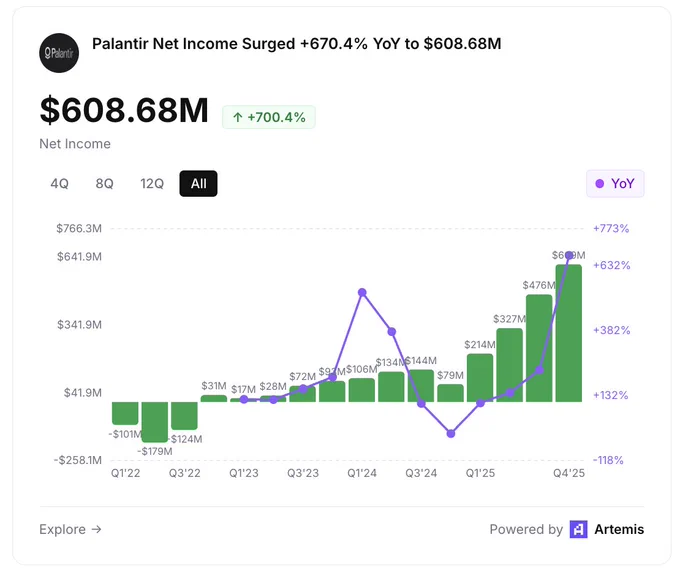
Task: Click the Palantir logo icon
Action: pyautogui.click(x=59, y=53)
